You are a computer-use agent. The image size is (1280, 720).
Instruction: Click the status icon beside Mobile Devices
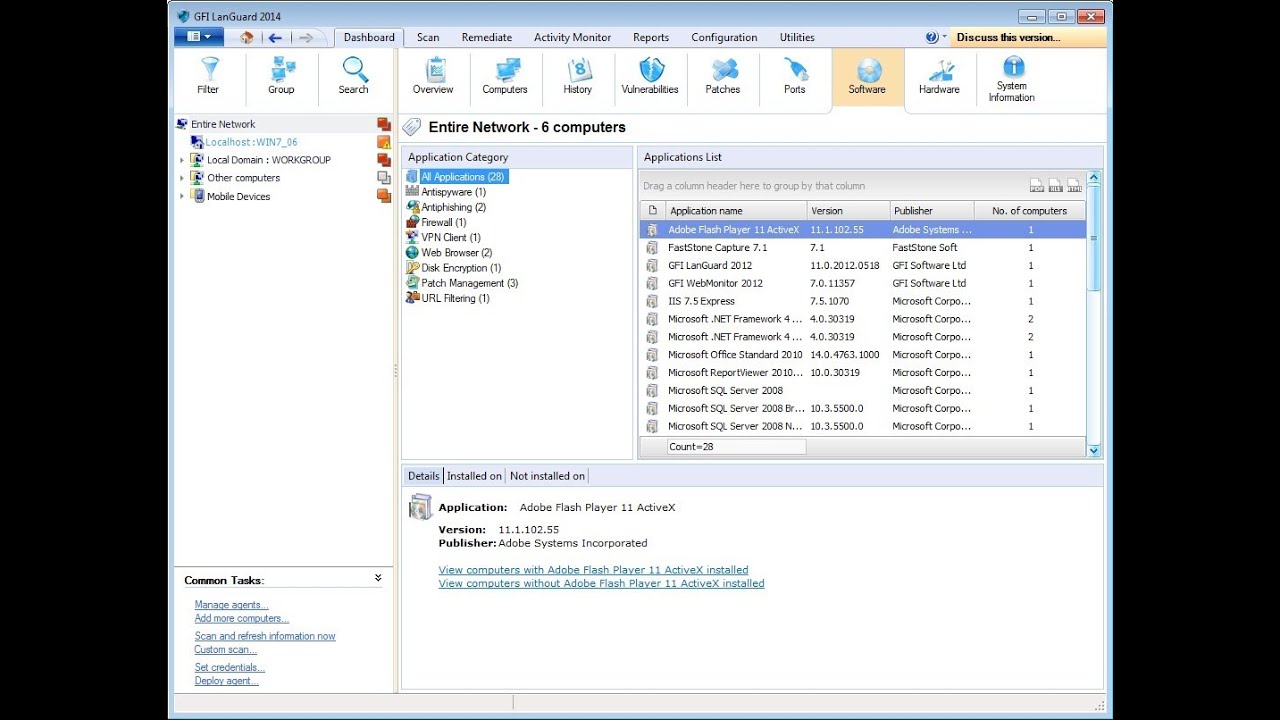(x=383, y=196)
